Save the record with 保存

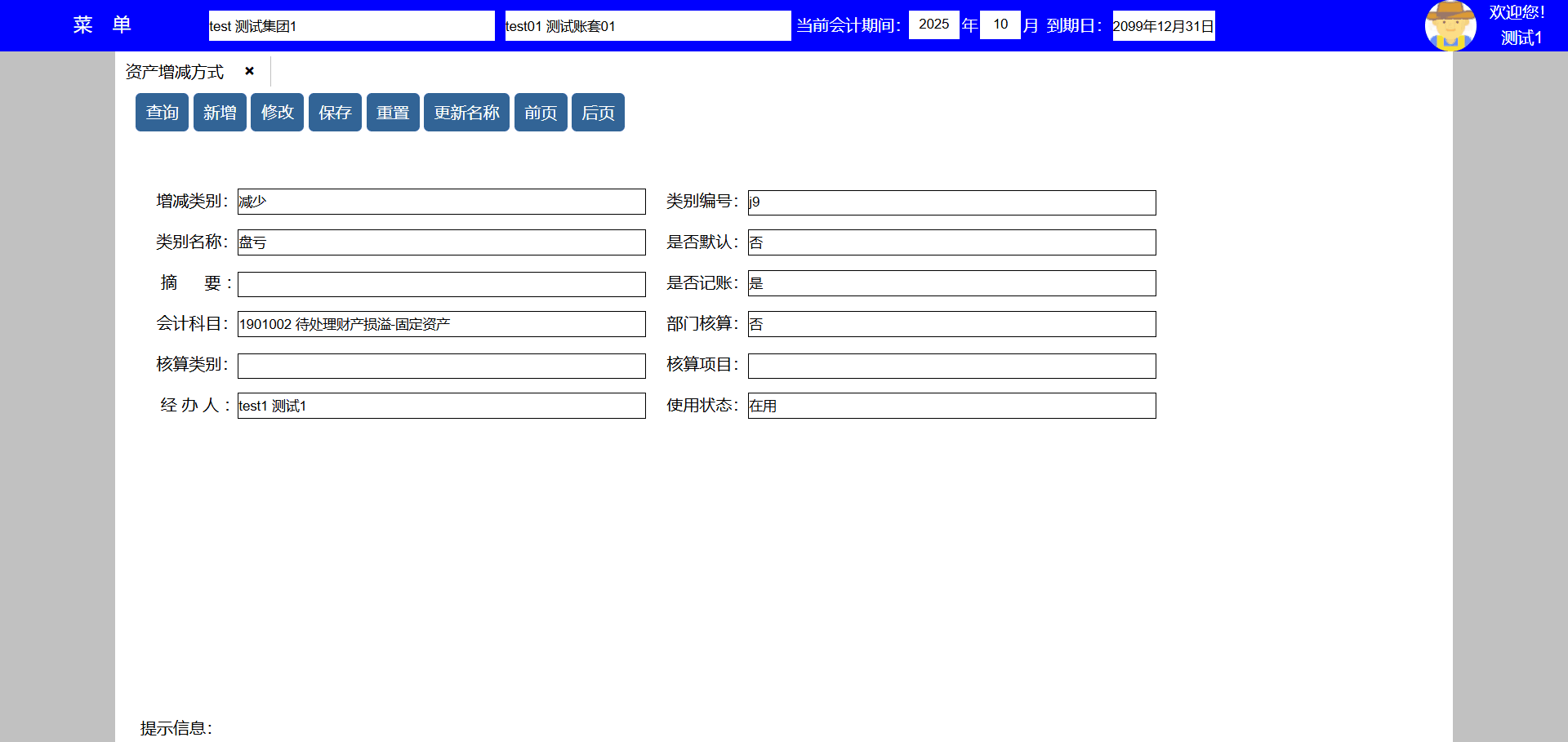pyautogui.click(x=335, y=112)
